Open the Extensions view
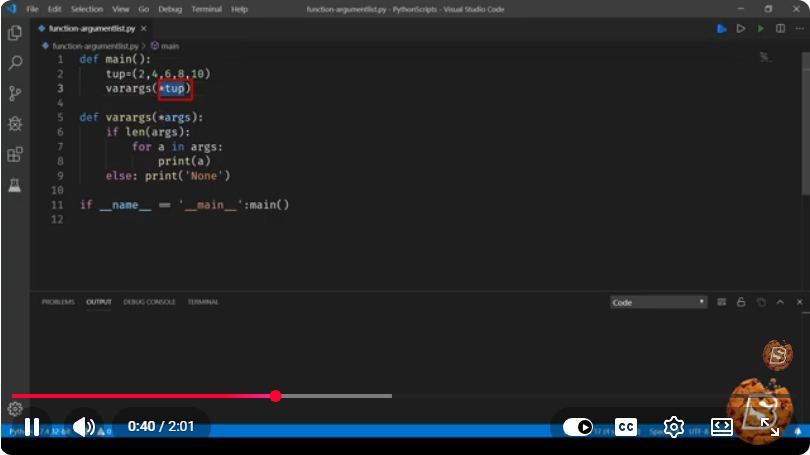Screen dimensions: 810x455 [x=15, y=154]
